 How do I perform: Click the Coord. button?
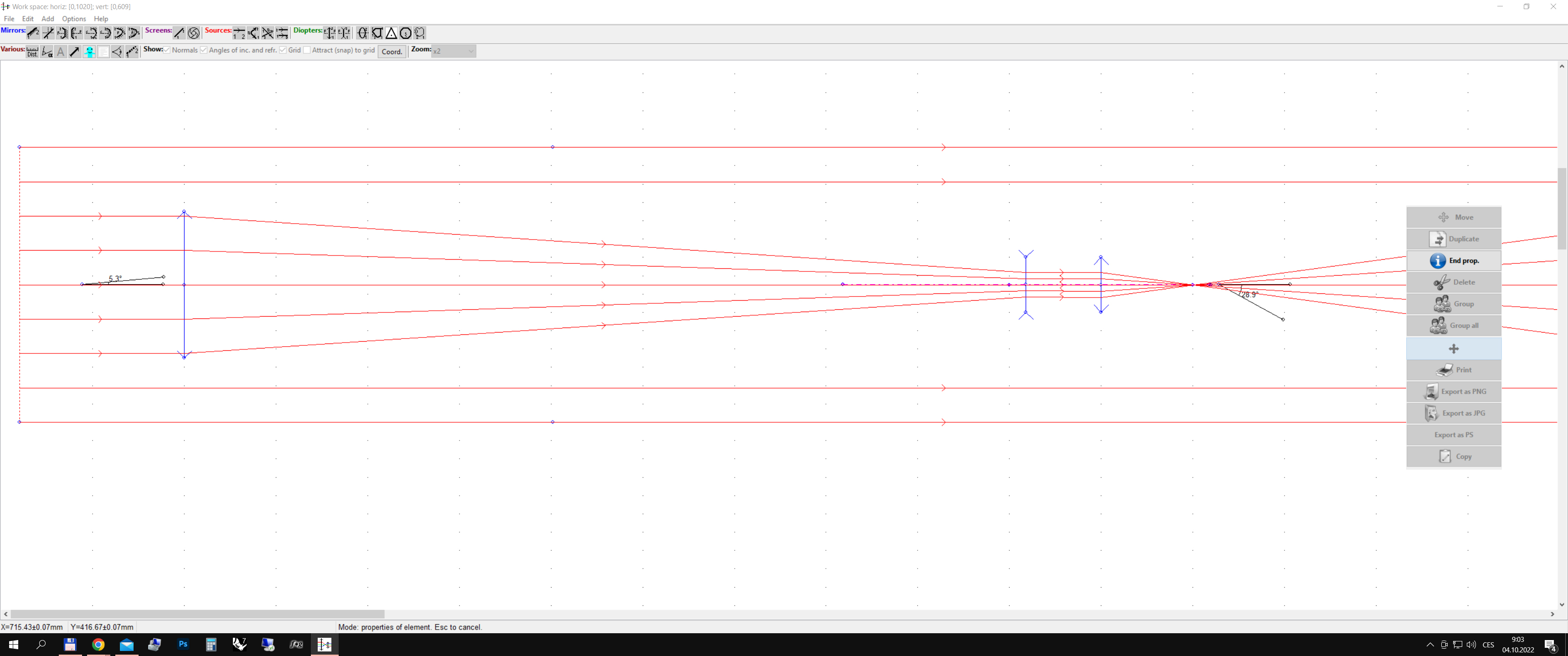[x=392, y=52]
